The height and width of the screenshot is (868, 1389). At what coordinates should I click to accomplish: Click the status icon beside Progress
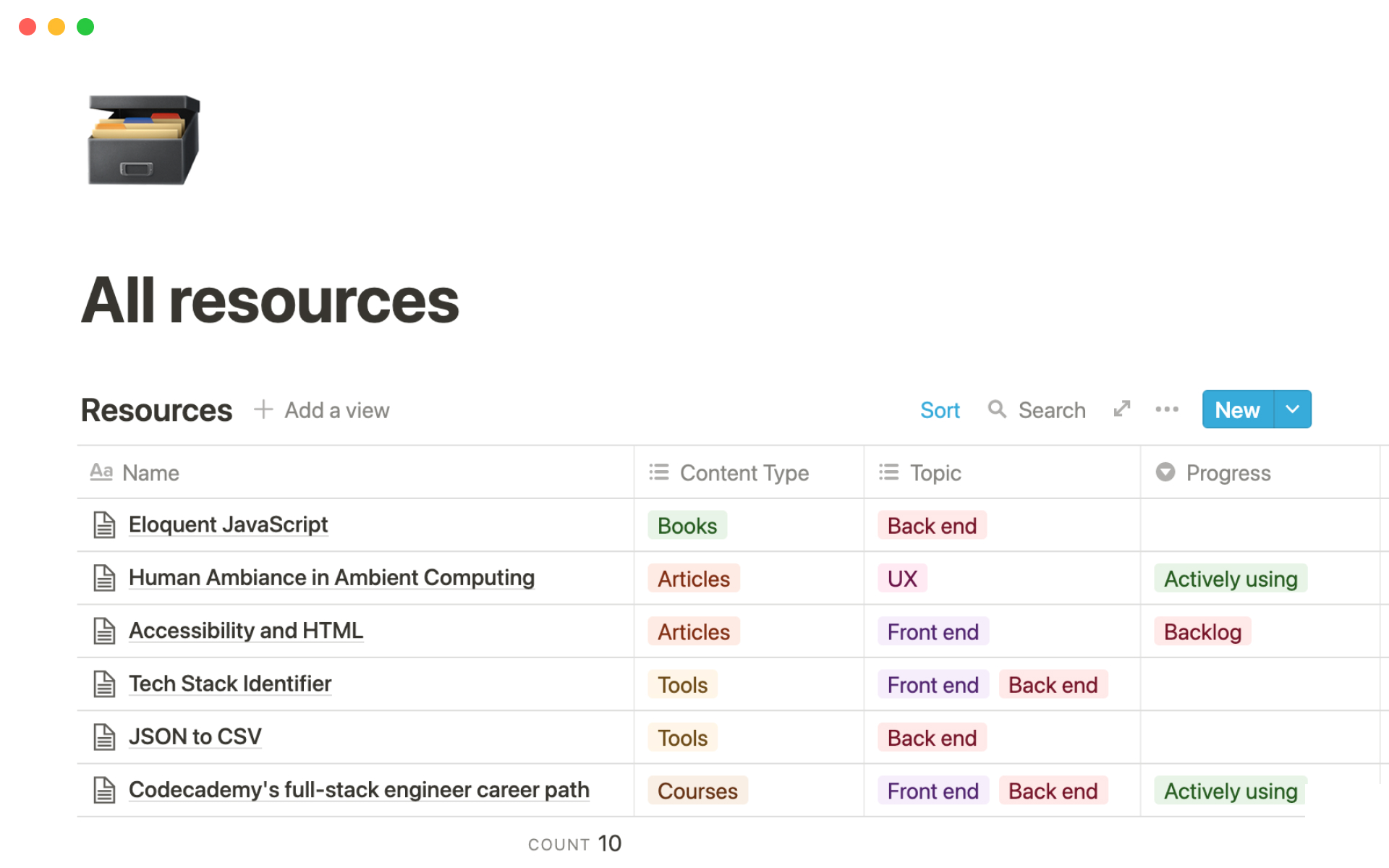click(x=1165, y=472)
